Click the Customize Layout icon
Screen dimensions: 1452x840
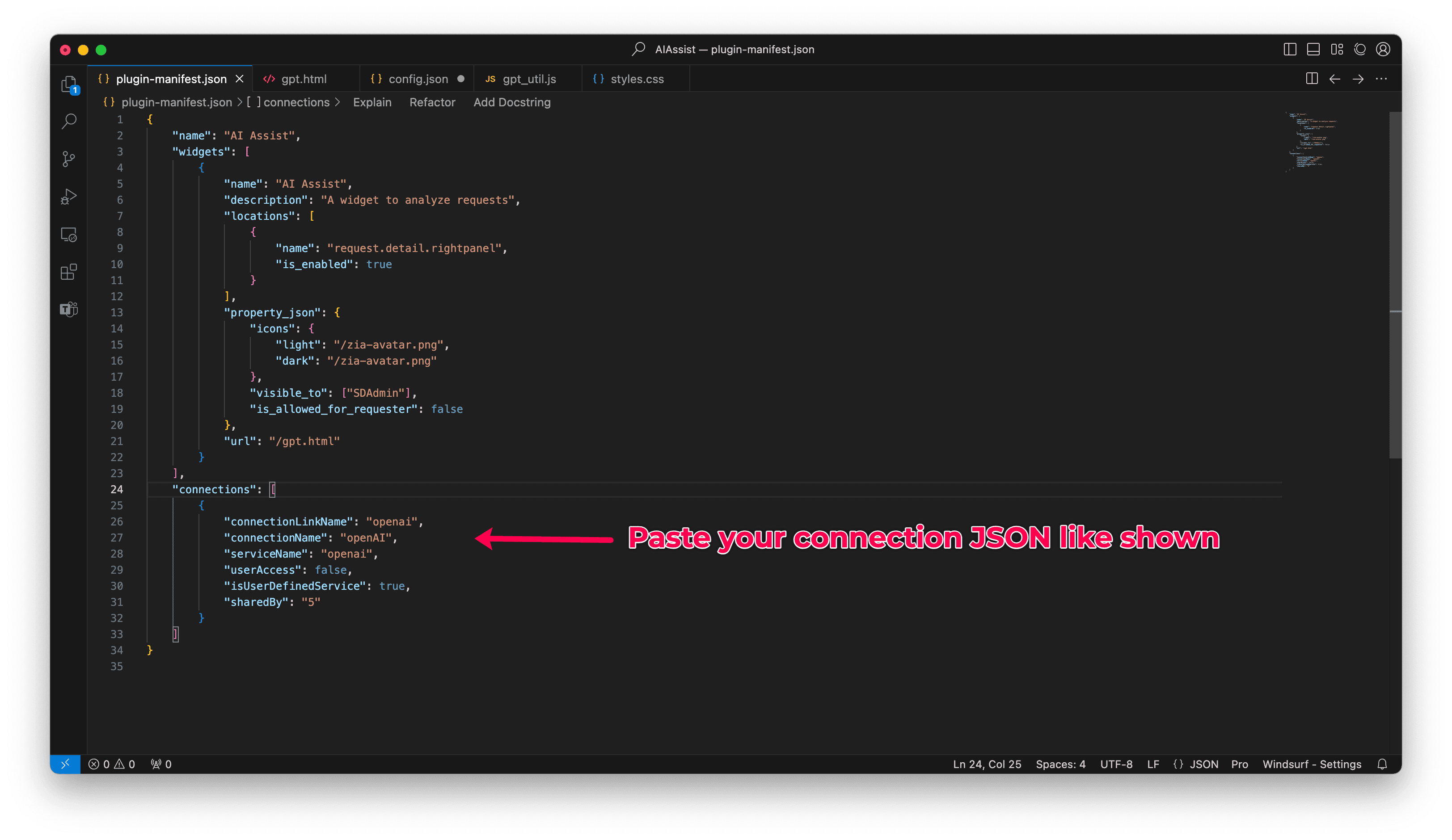coord(1337,50)
